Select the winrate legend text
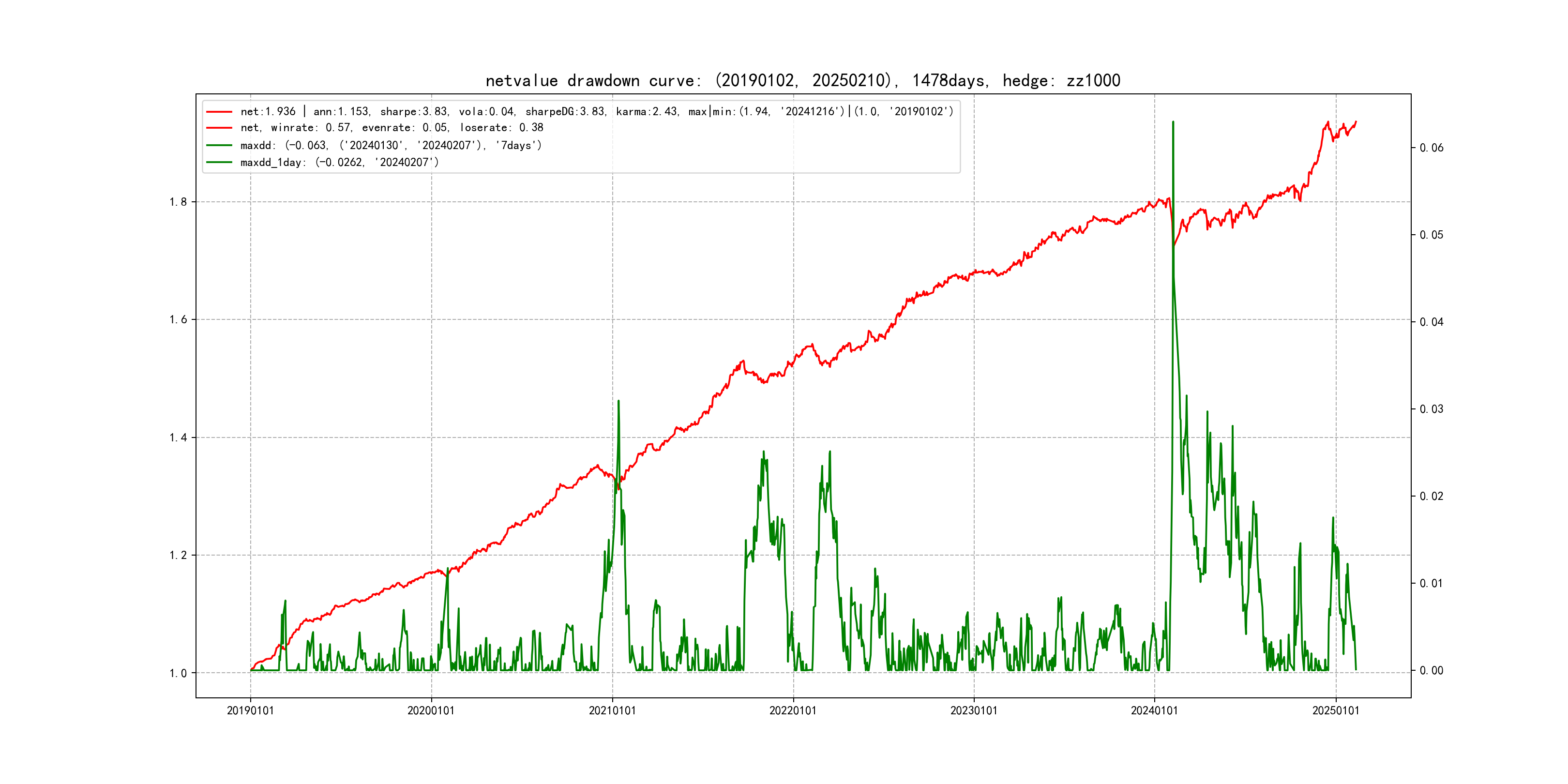Image resolution: width=1568 pixels, height=784 pixels. [x=392, y=128]
